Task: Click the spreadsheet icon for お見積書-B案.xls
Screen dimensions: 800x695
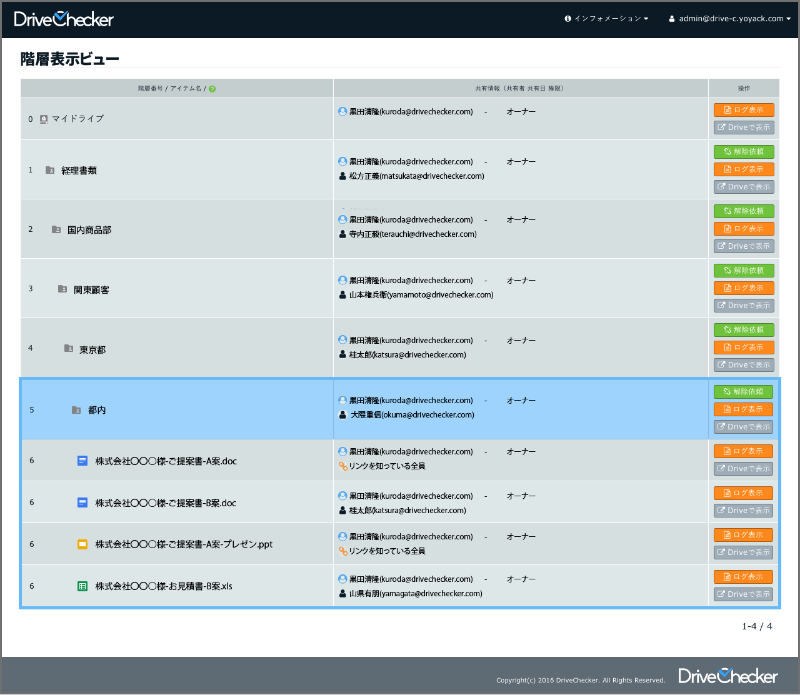Action: pos(82,586)
